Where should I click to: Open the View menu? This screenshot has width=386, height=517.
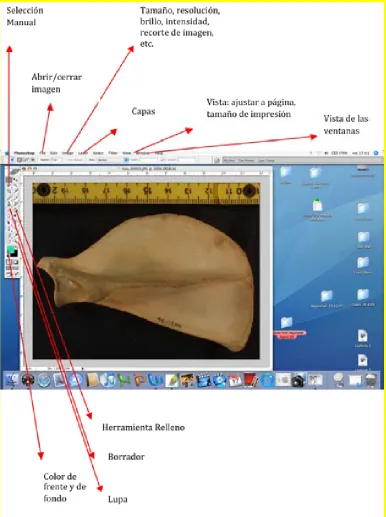click(127, 153)
